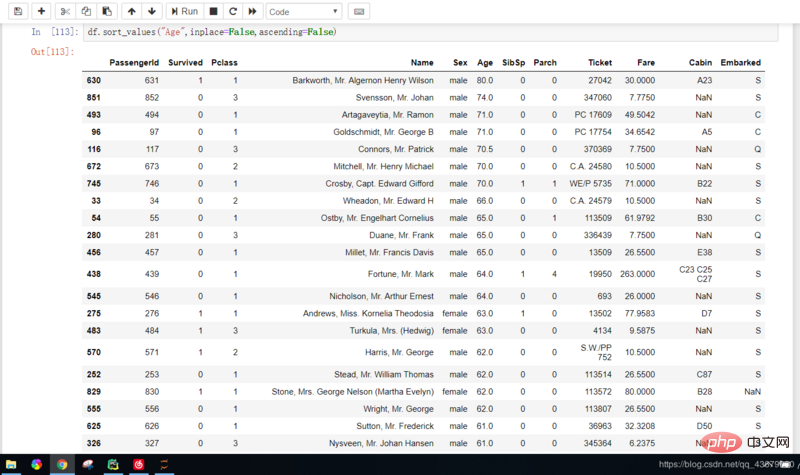Click the Survived column header
The height and width of the screenshot is (475, 800).
[185, 62]
